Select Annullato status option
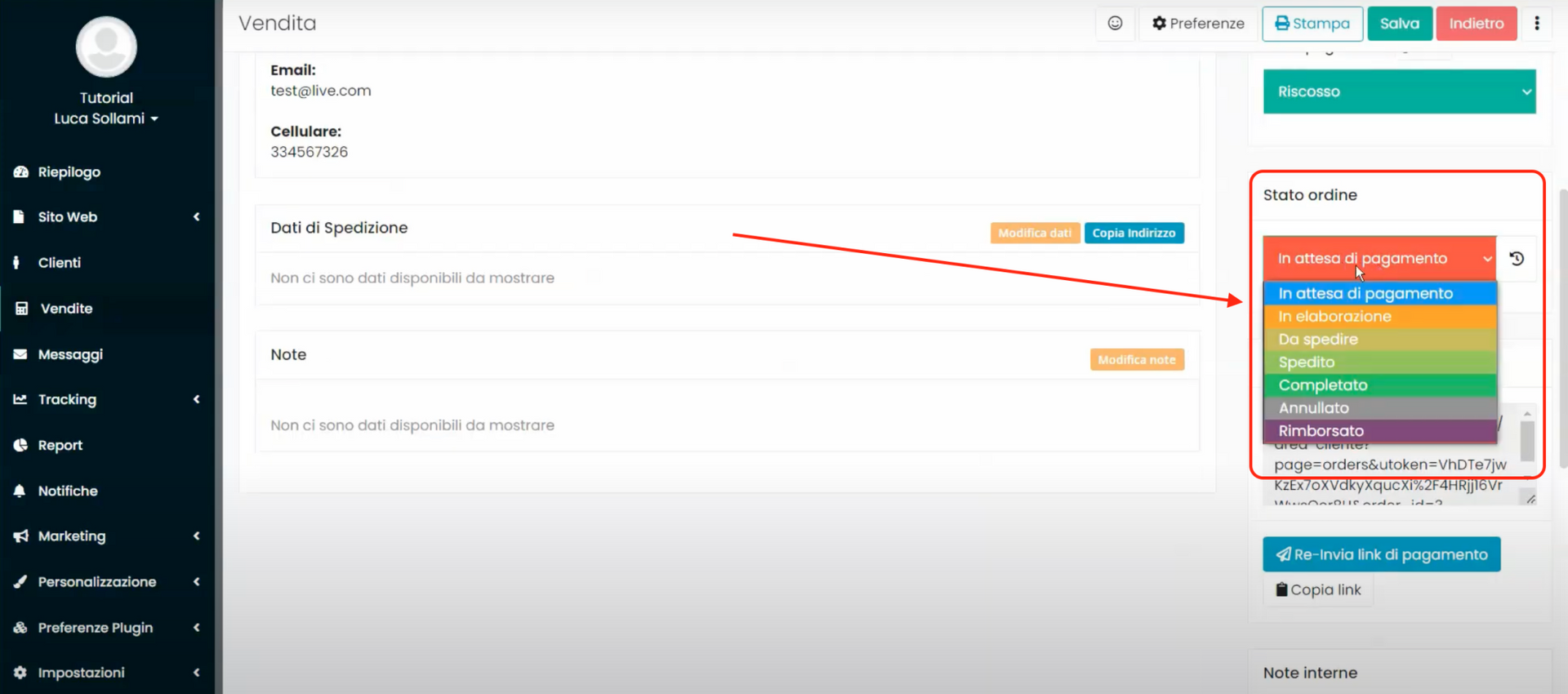Viewport: 1568px width, 694px height. pos(1379,407)
